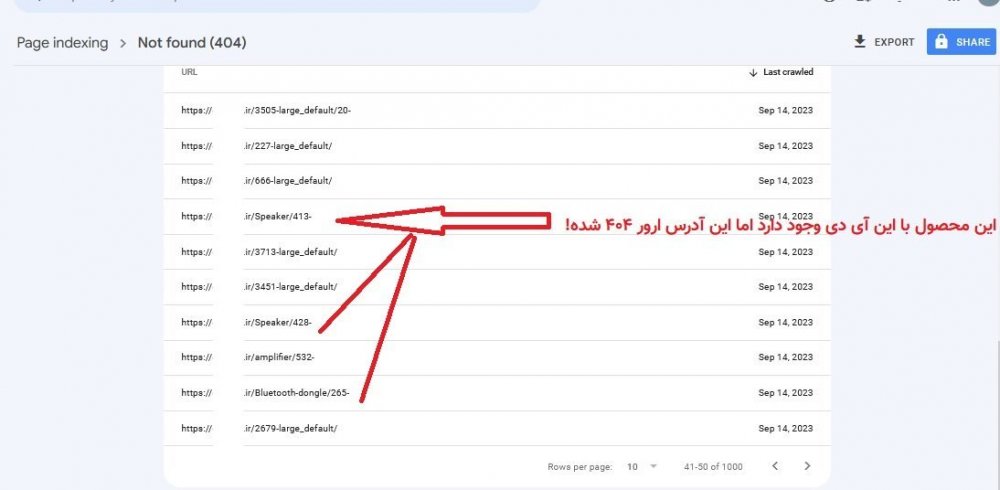Go to the previous page of results
The image size is (1000, 490).
(x=773, y=466)
